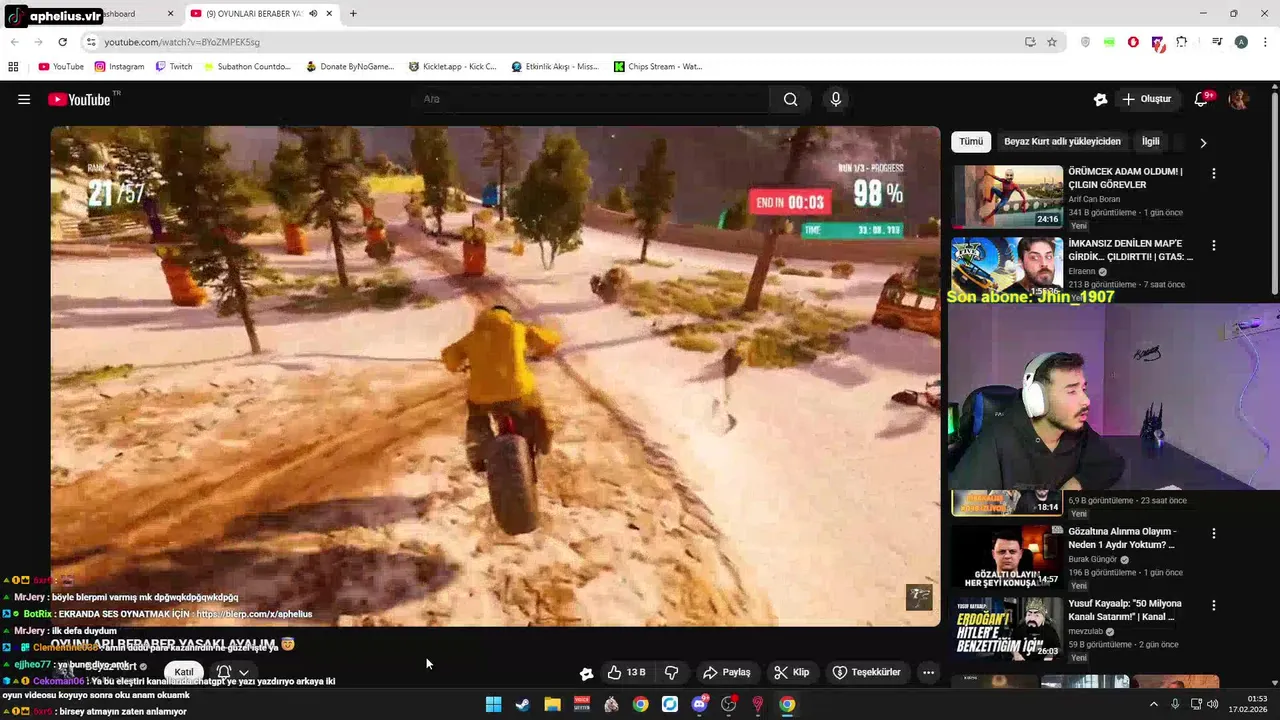Click the sparkle icon beside Oluştur
This screenshot has height=720, width=1280.
click(1100, 99)
